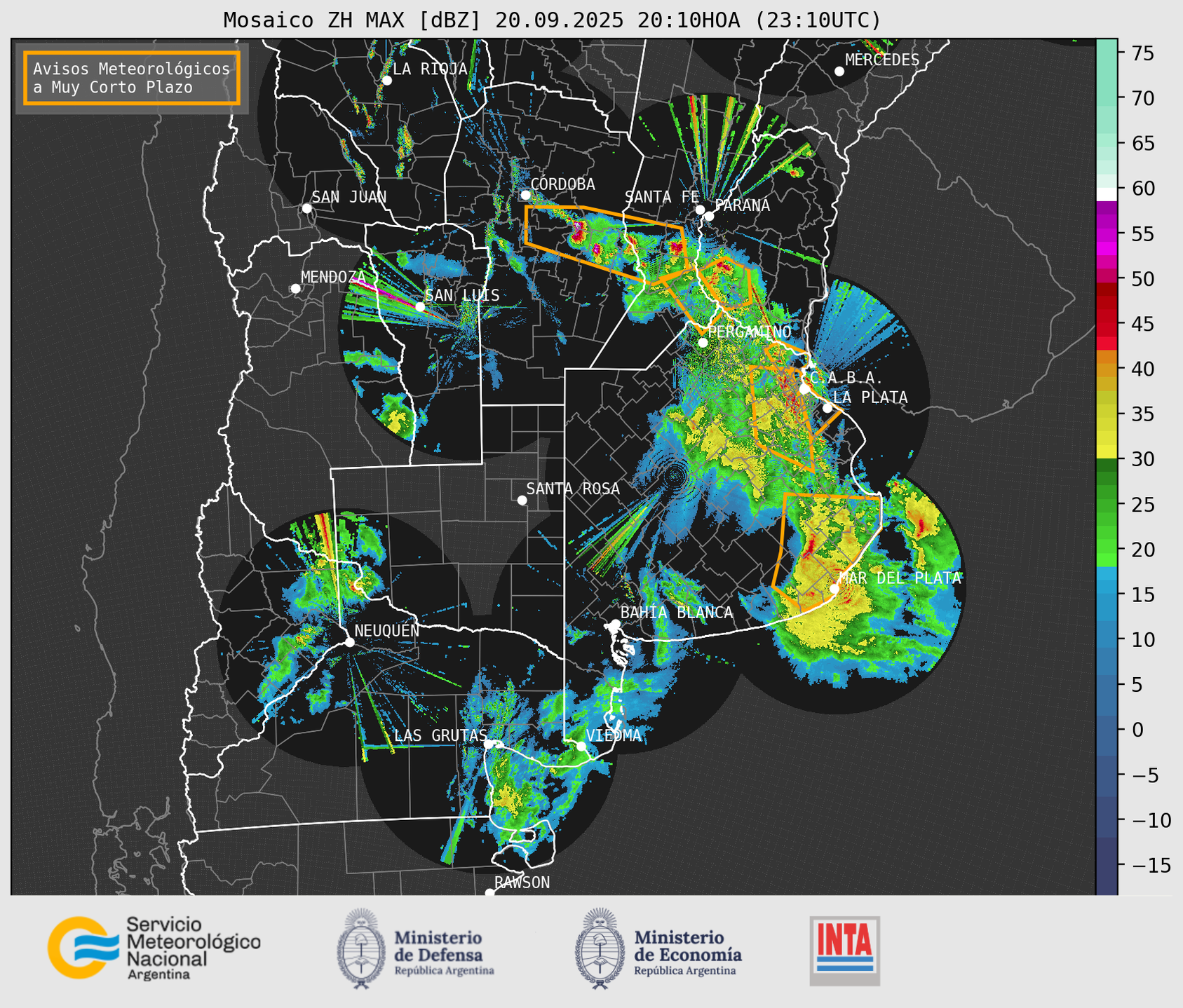Click the LA PLATA city label

[870, 397]
